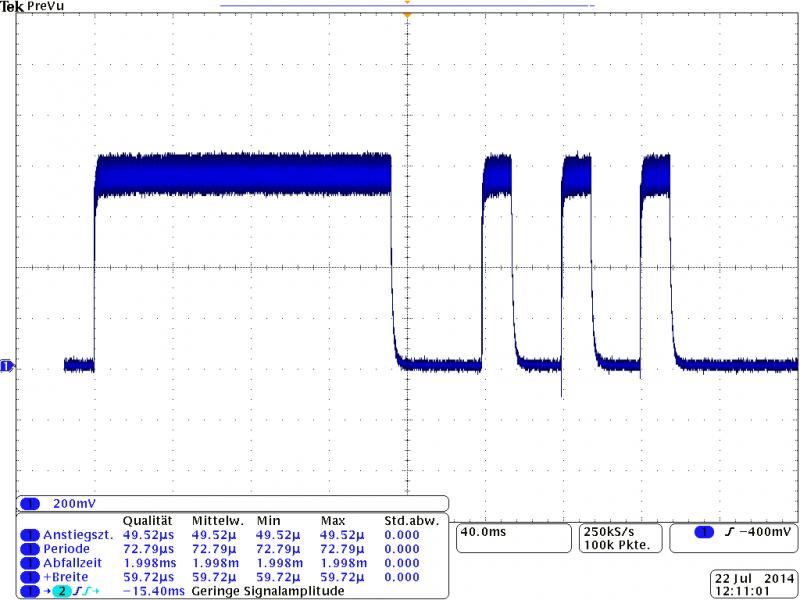Click the date and time display
This screenshot has width=800, height=600.
(752, 585)
